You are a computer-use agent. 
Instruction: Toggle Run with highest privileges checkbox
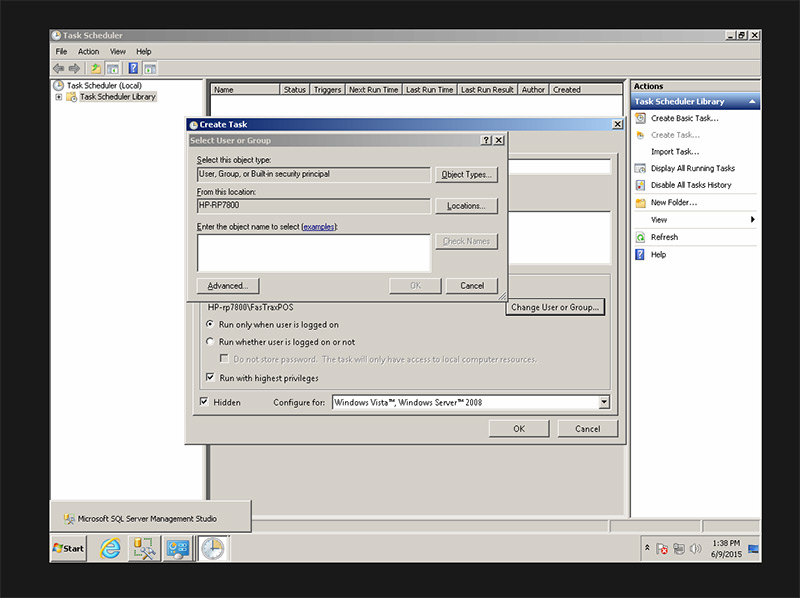click(x=210, y=378)
